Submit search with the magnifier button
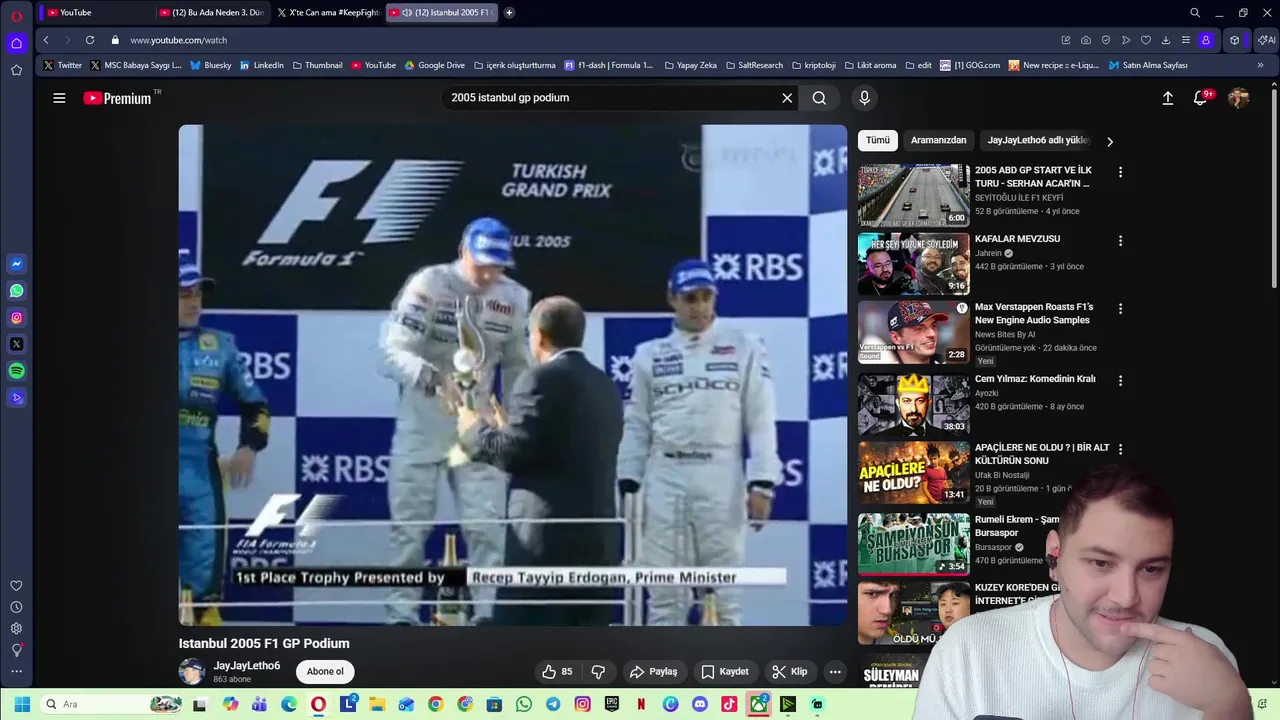This screenshot has width=1280, height=720. [819, 98]
